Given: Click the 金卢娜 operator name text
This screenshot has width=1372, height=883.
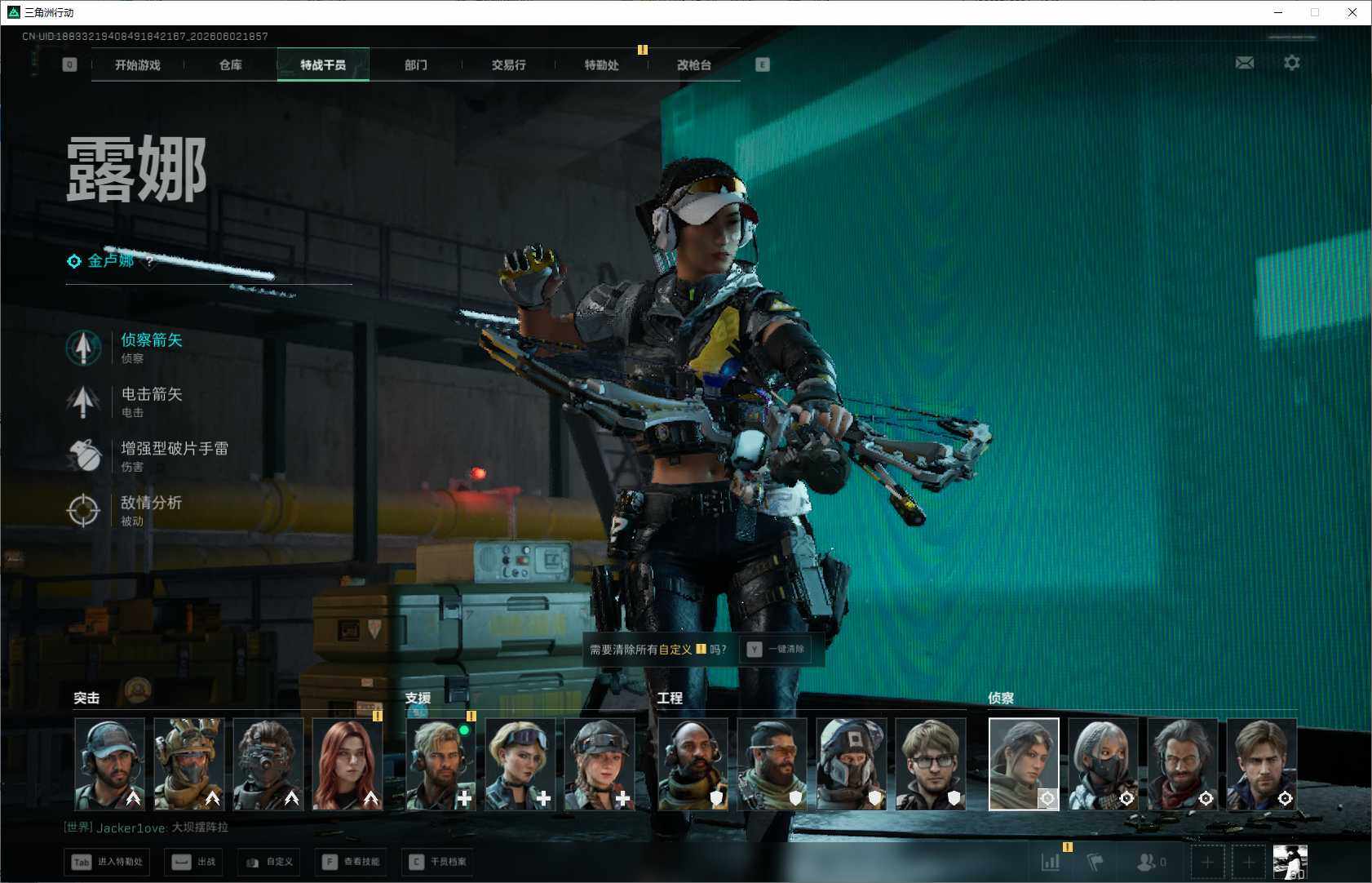Looking at the screenshot, I should (111, 261).
